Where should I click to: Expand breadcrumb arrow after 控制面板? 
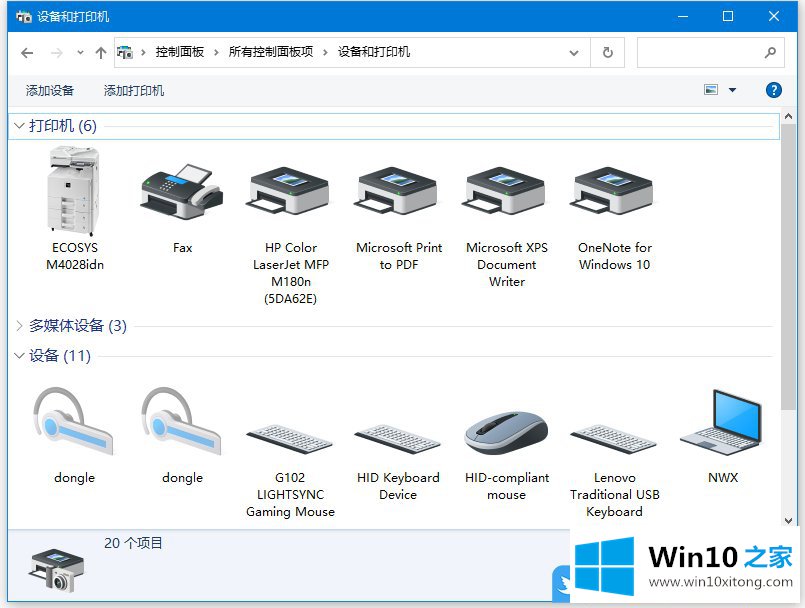pos(216,52)
